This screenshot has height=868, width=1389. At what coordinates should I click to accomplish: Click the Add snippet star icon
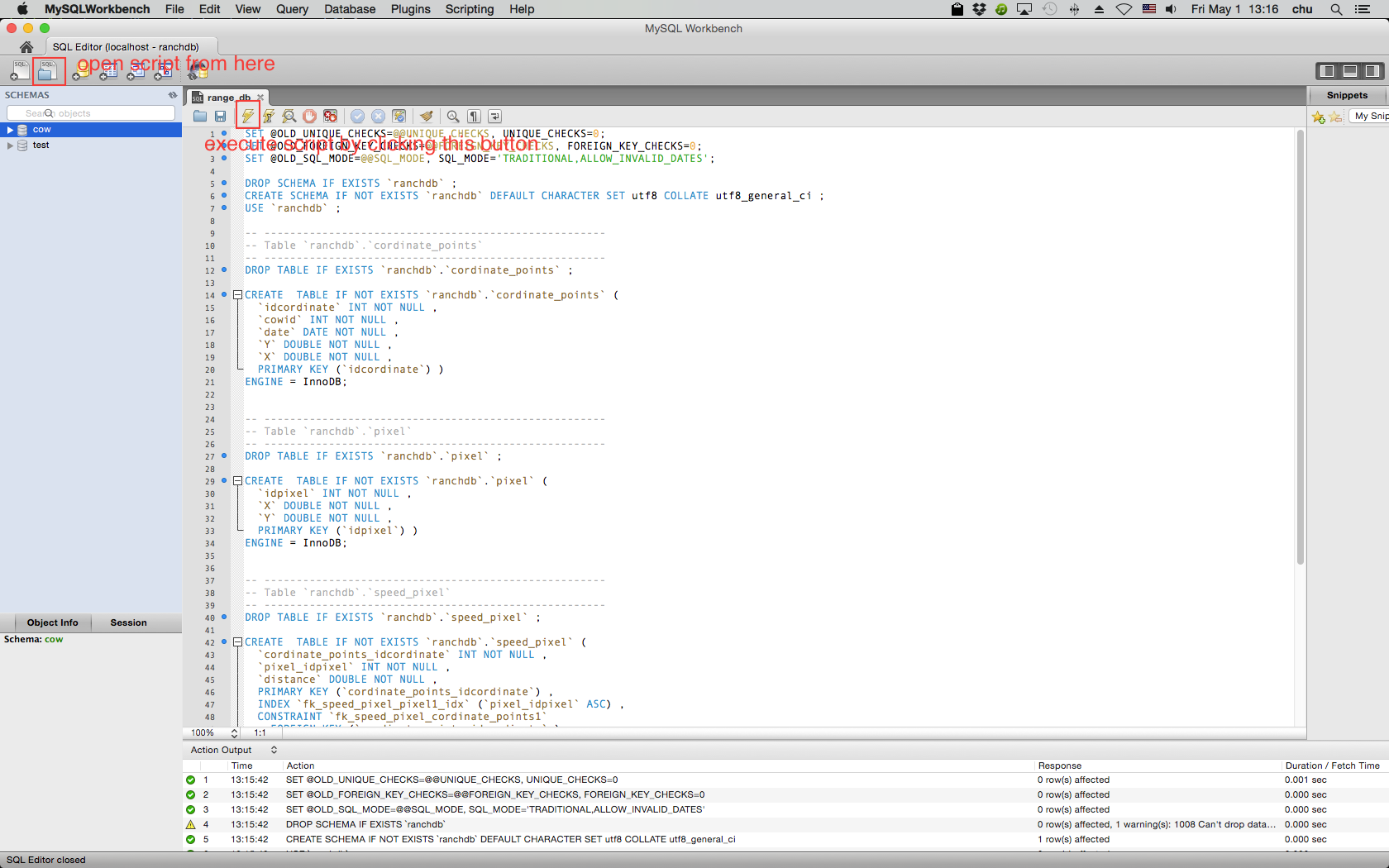click(x=1318, y=117)
